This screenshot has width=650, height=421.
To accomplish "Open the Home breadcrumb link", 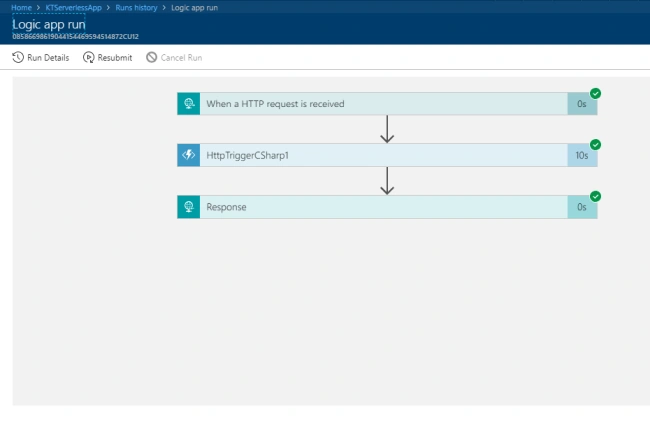I will point(22,7).
